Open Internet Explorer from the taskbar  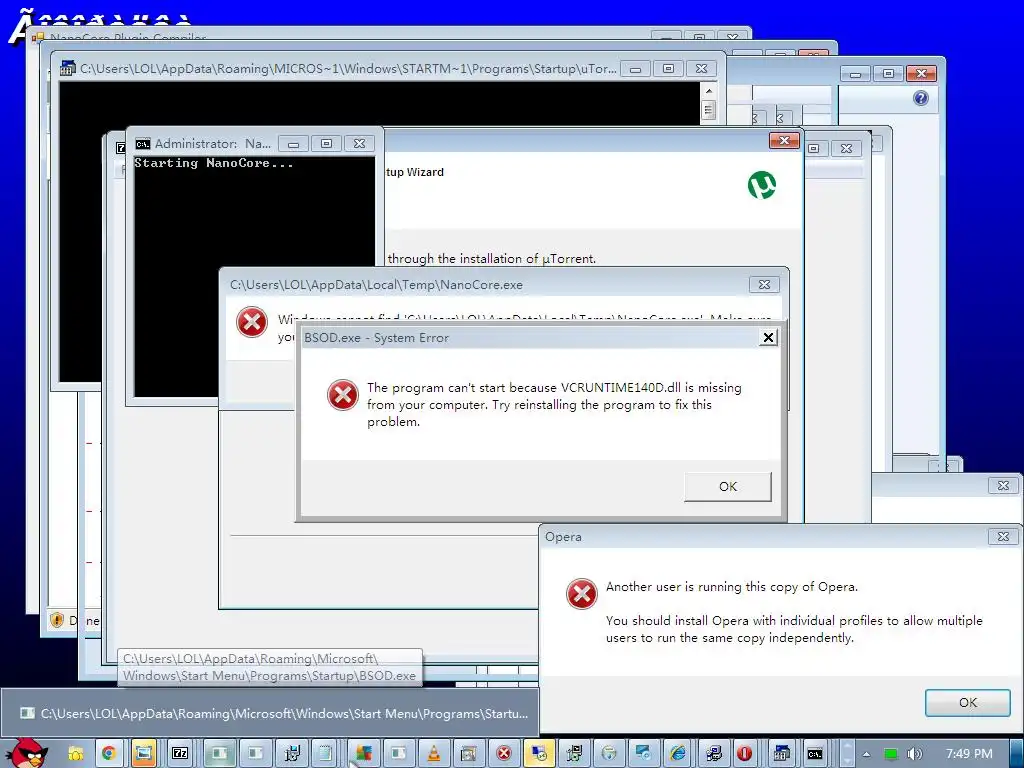point(678,754)
